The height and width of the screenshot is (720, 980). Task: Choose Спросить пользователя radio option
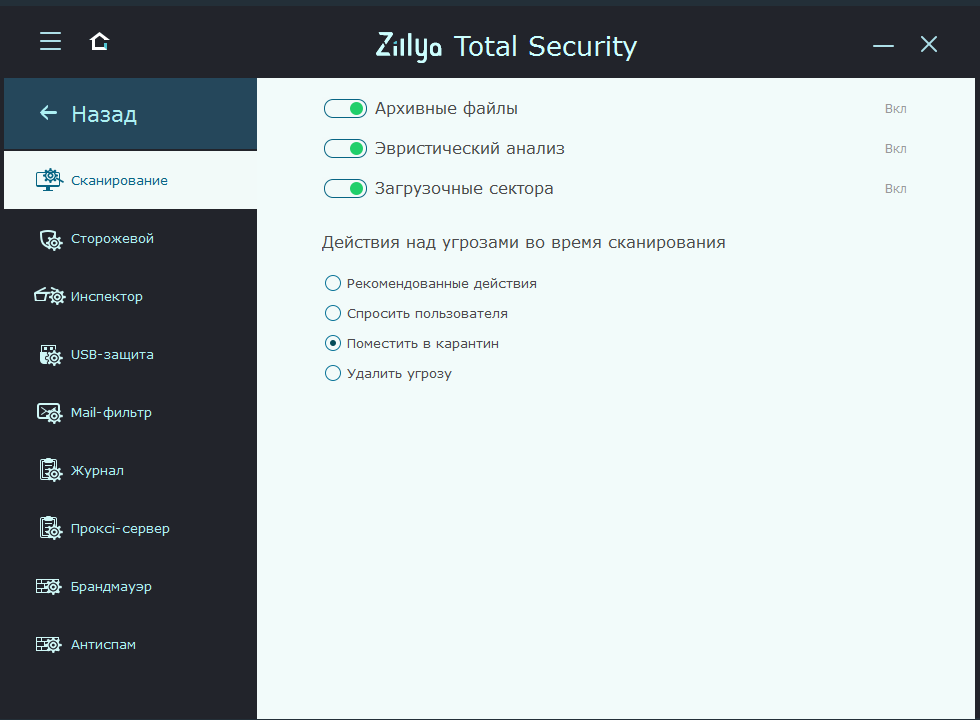tap(333, 314)
